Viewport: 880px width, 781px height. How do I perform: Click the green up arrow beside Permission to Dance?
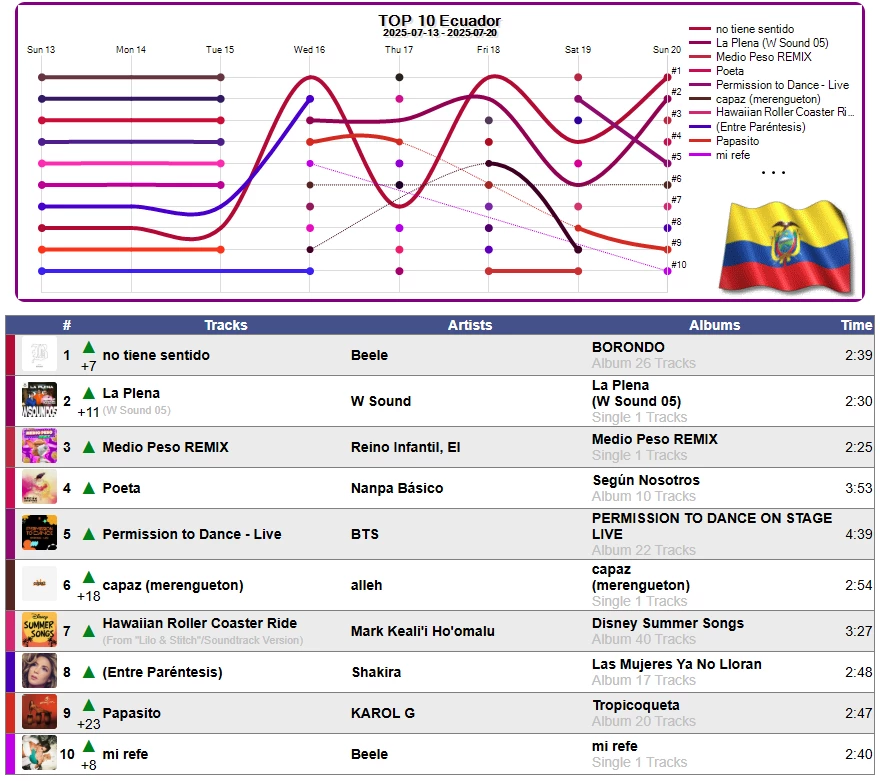tap(89, 534)
